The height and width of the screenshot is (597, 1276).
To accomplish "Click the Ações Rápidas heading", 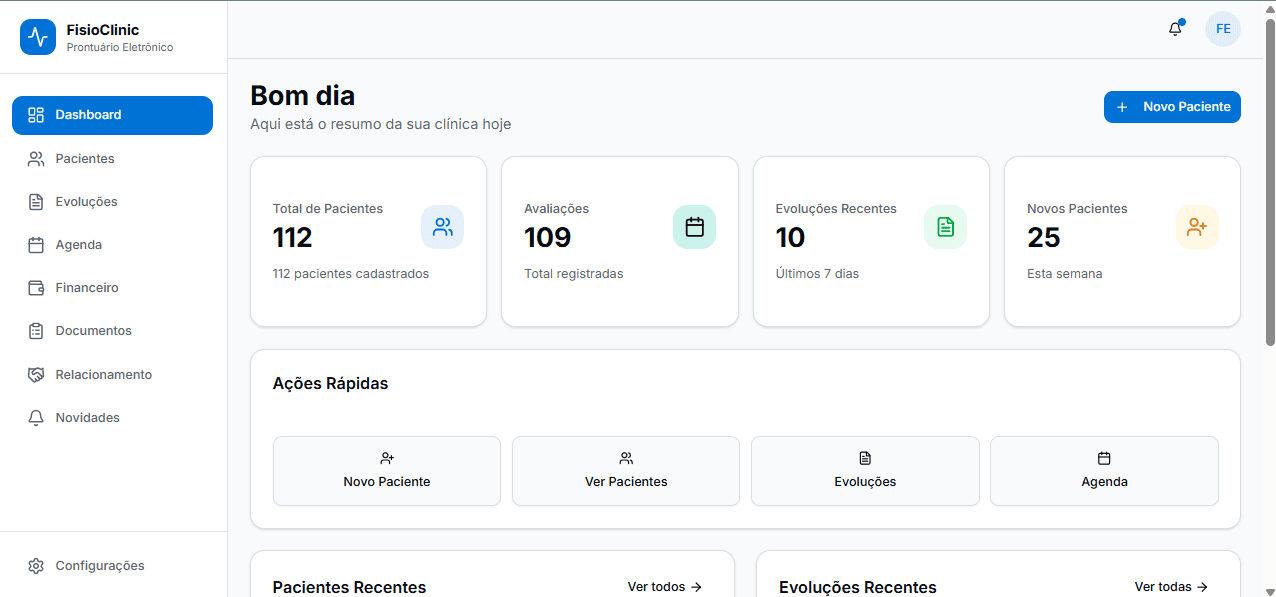I will [331, 384].
